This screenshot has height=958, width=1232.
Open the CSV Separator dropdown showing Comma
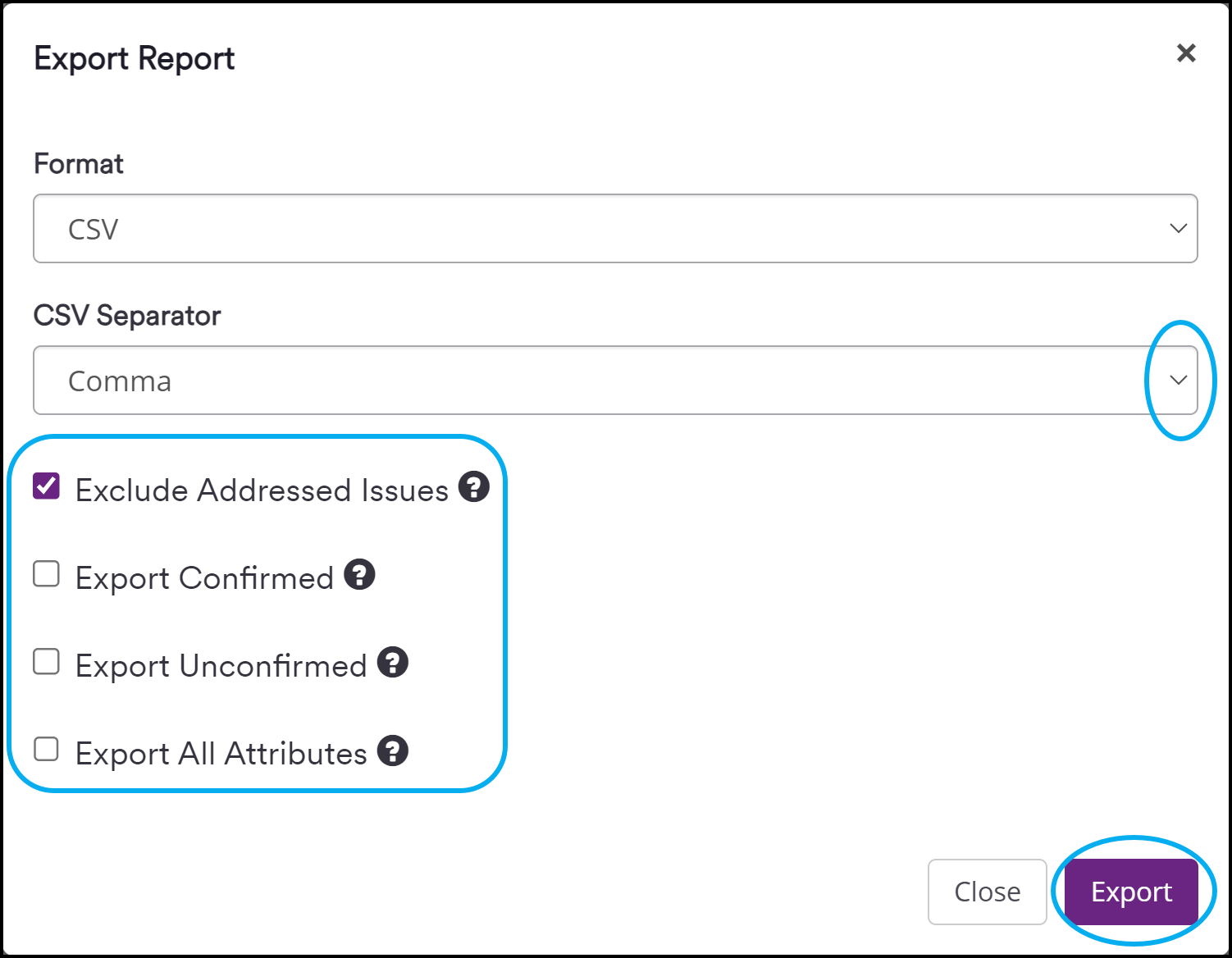pos(615,381)
